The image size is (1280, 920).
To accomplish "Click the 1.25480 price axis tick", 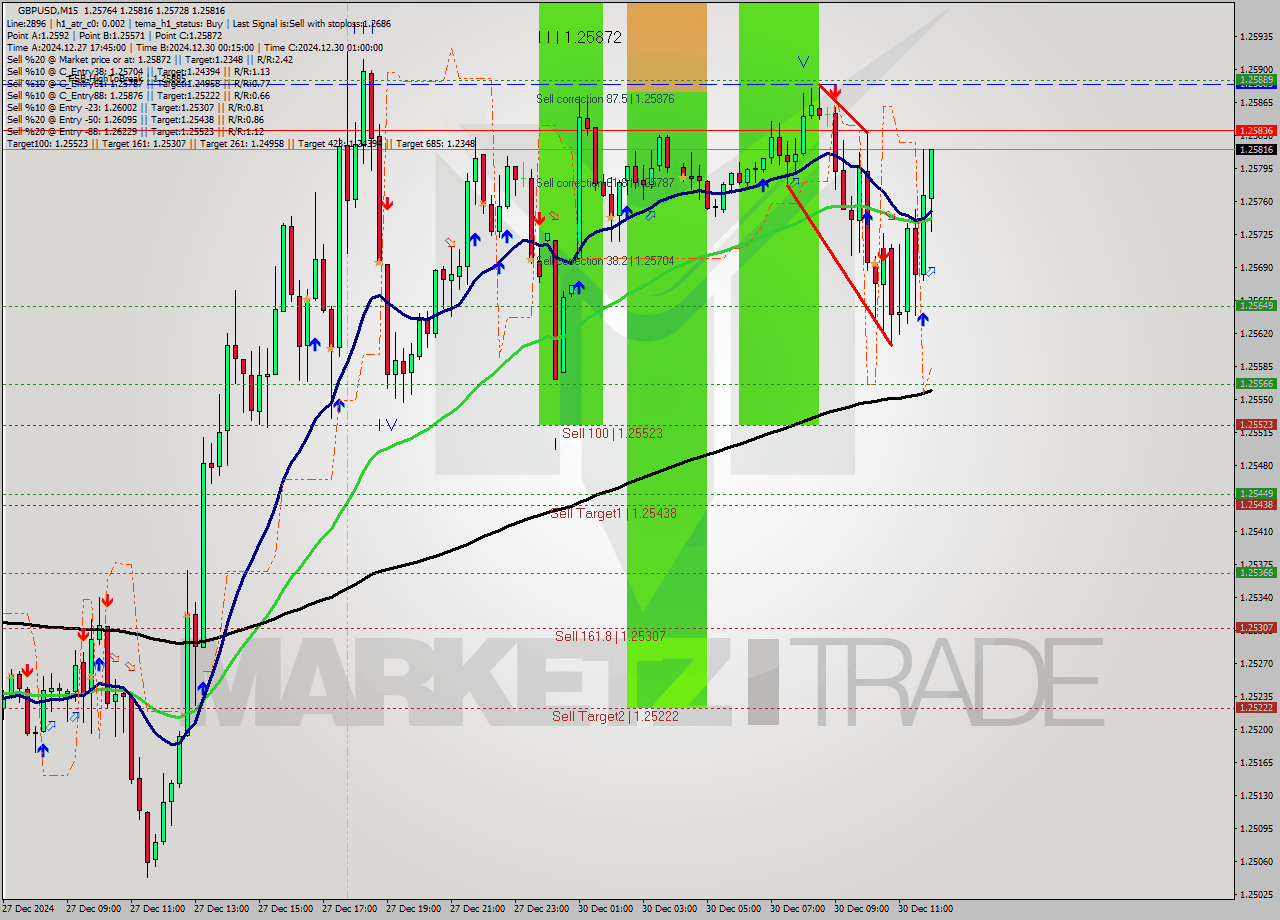I will tap(1256, 465).
